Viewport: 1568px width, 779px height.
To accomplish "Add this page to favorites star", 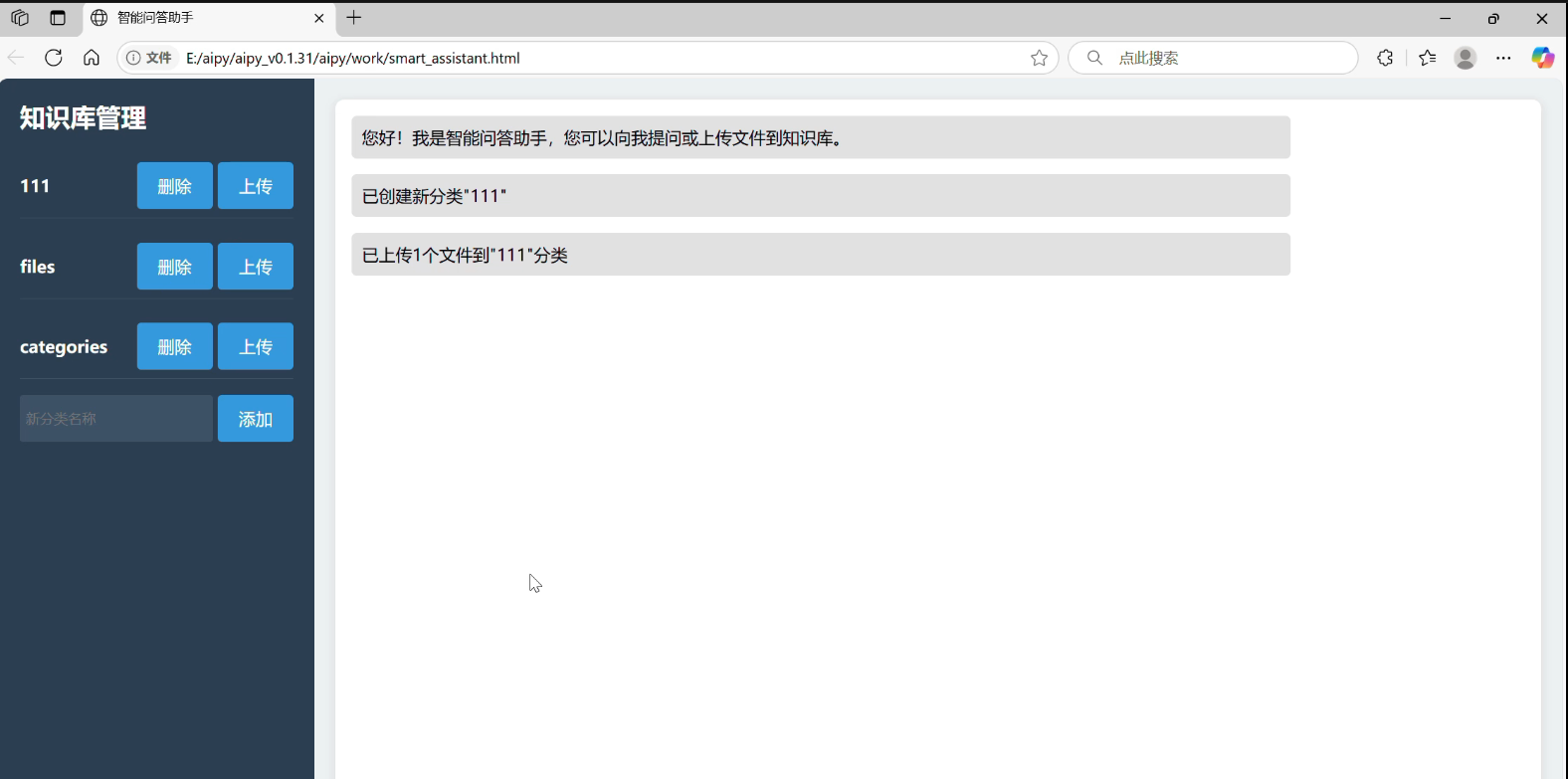I will [x=1040, y=58].
